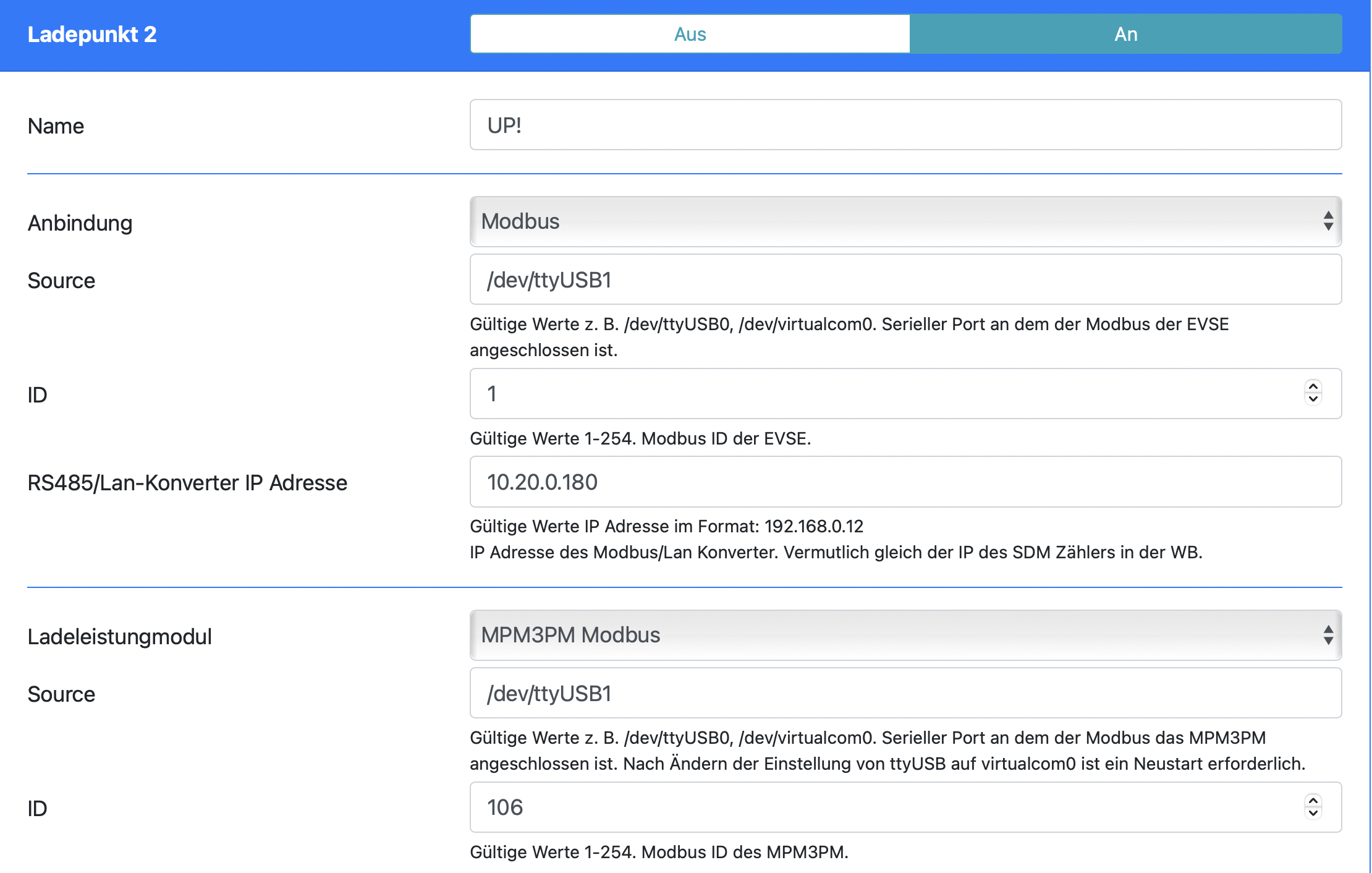Click the Source field under Anbindung

tap(905, 279)
